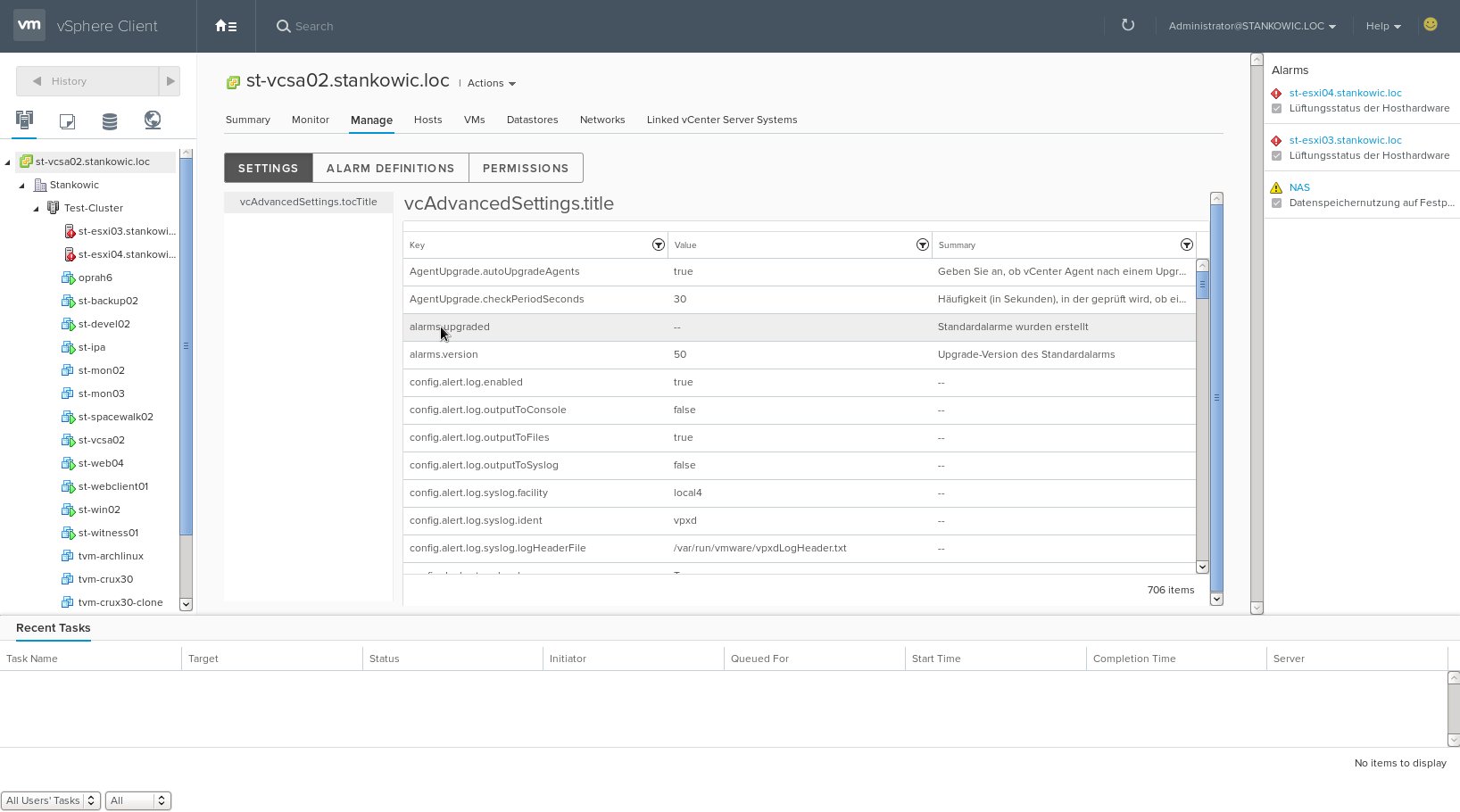Click settings table vertical scrollbar thumb
The height and width of the screenshot is (812, 1460).
[1202, 285]
